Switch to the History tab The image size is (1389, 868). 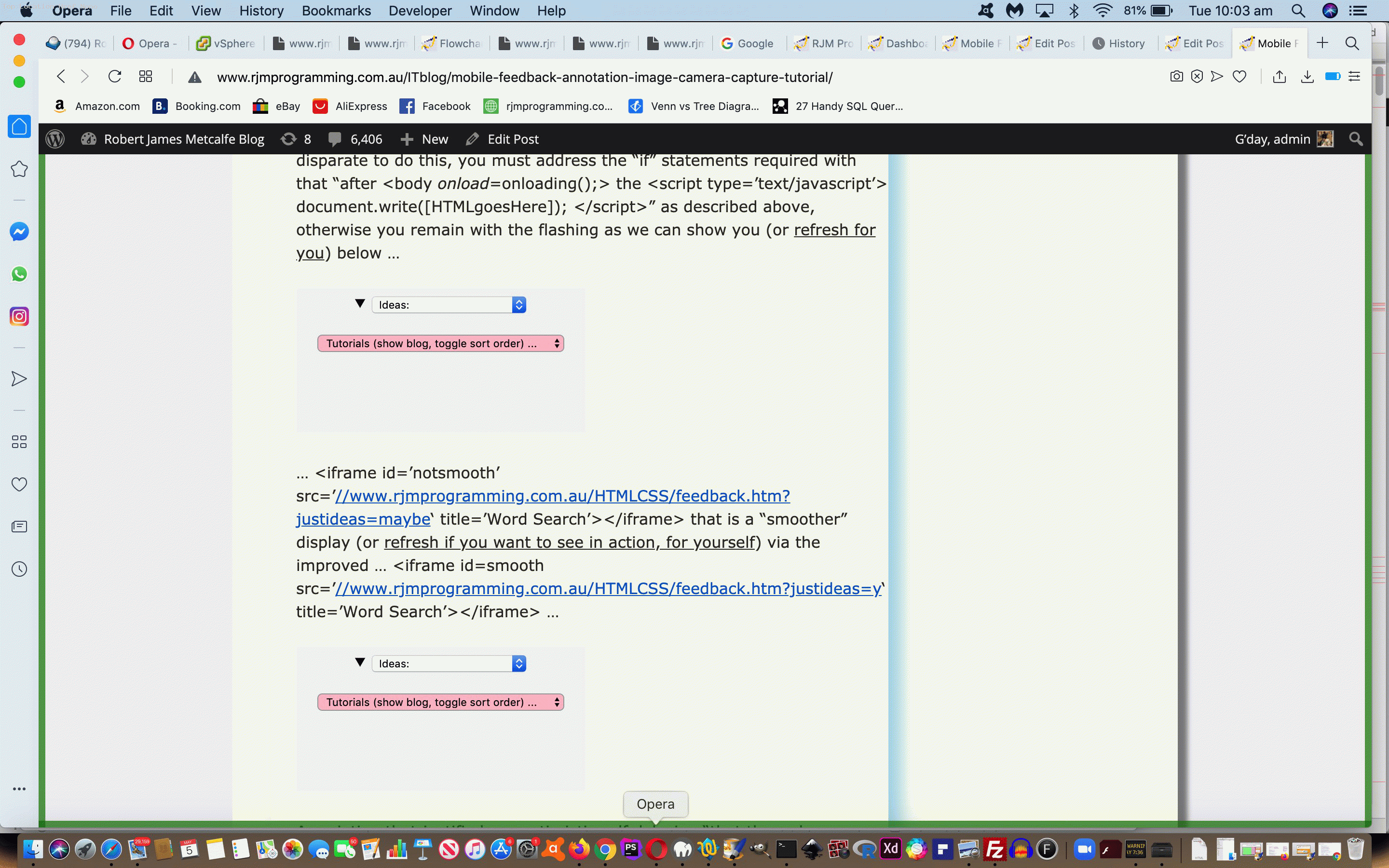click(1119, 43)
